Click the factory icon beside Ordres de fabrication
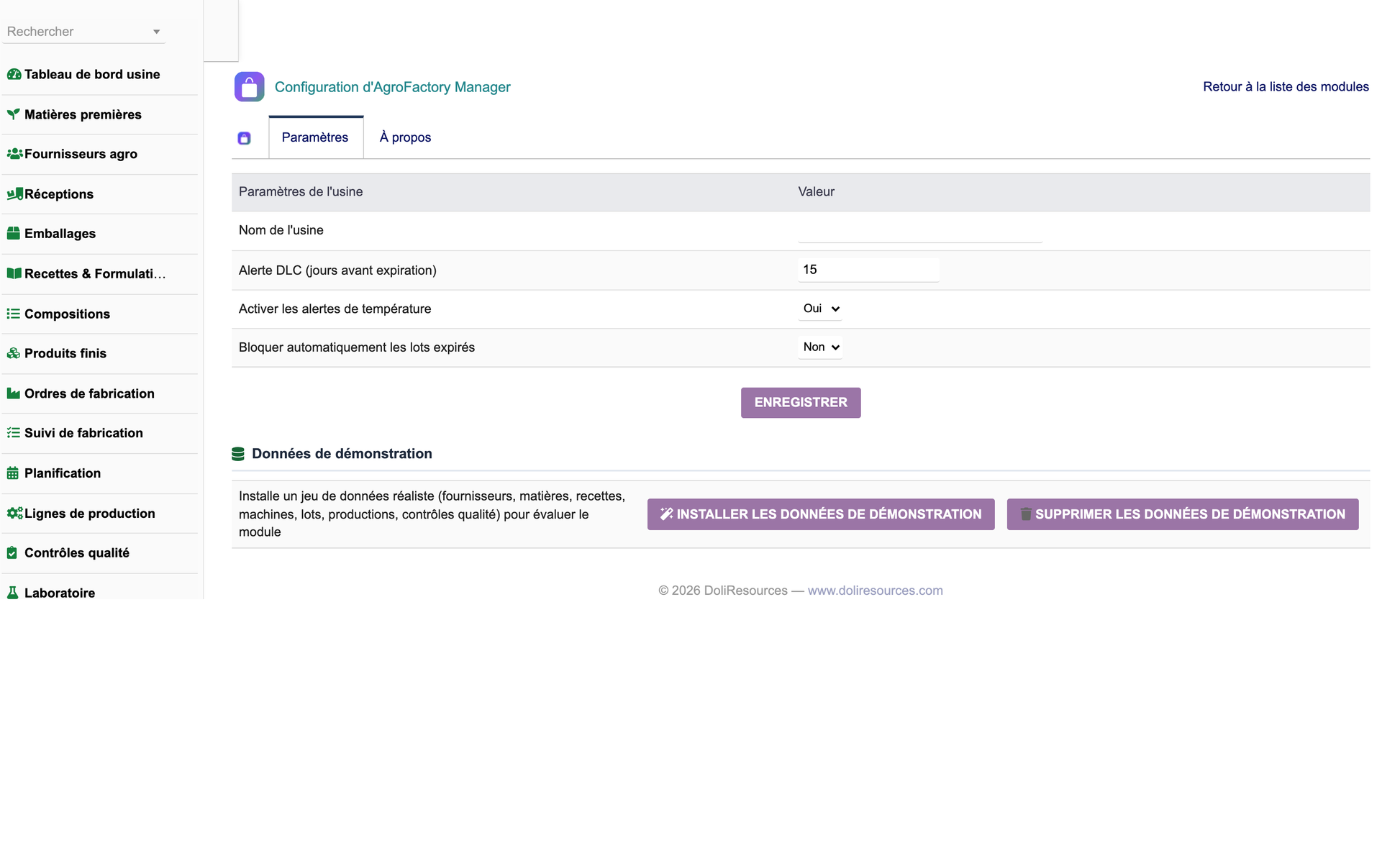The height and width of the screenshot is (866, 1400). coord(14,394)
